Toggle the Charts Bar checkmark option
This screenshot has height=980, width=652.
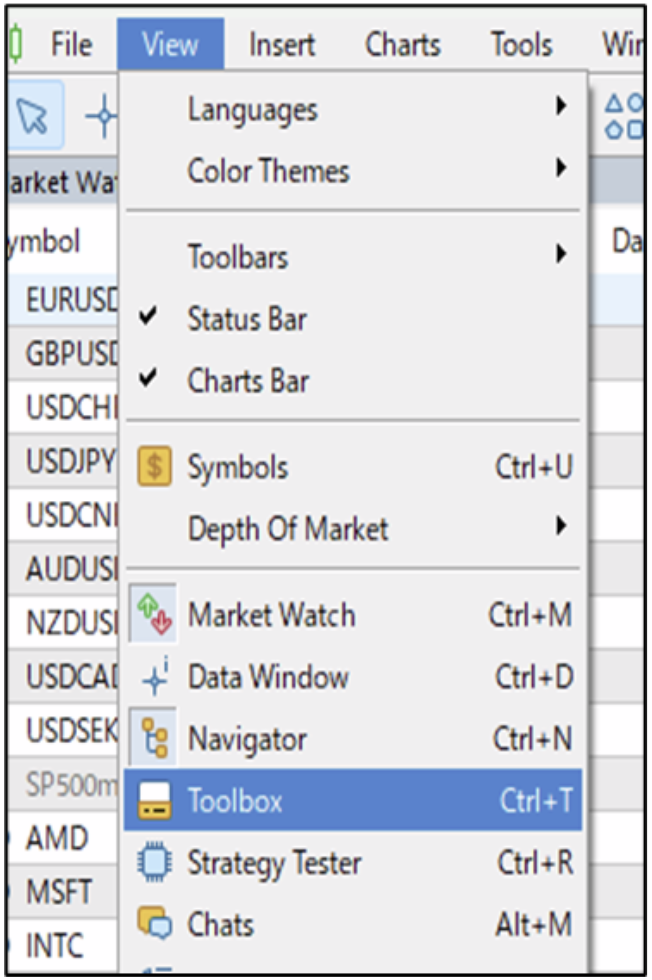coord(248,381)
